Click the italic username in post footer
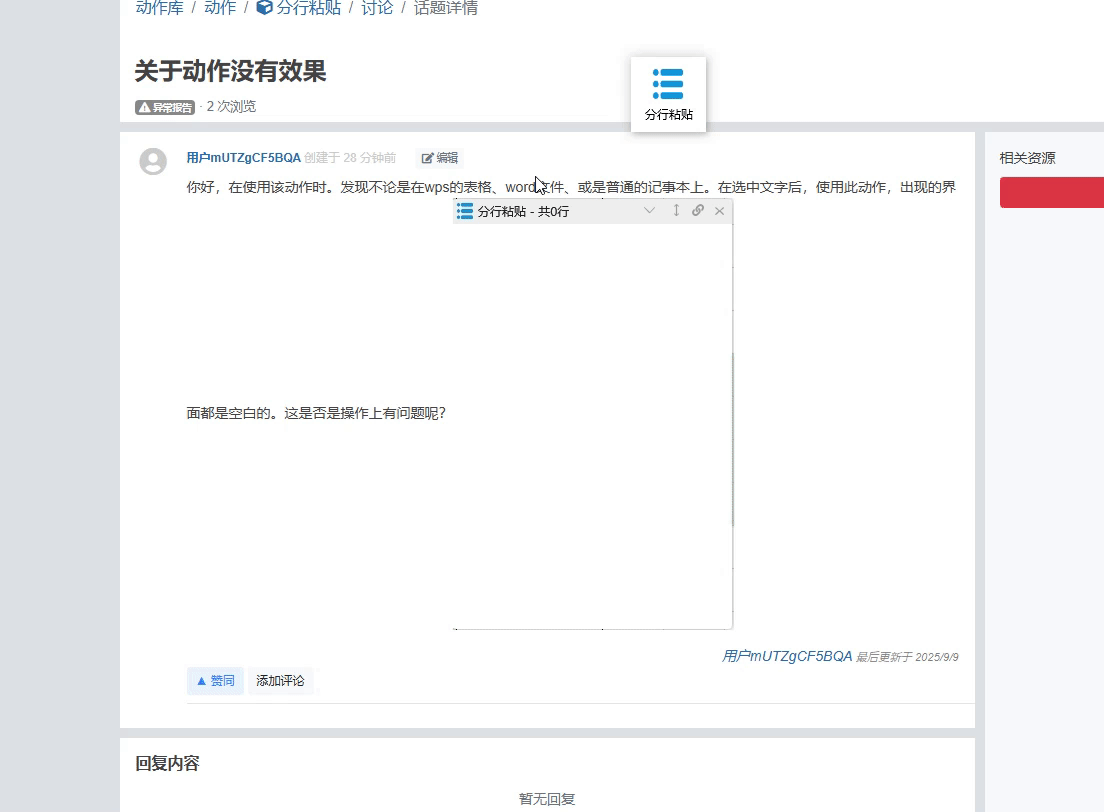This screenshot has width=1104, height=812. 787,657
